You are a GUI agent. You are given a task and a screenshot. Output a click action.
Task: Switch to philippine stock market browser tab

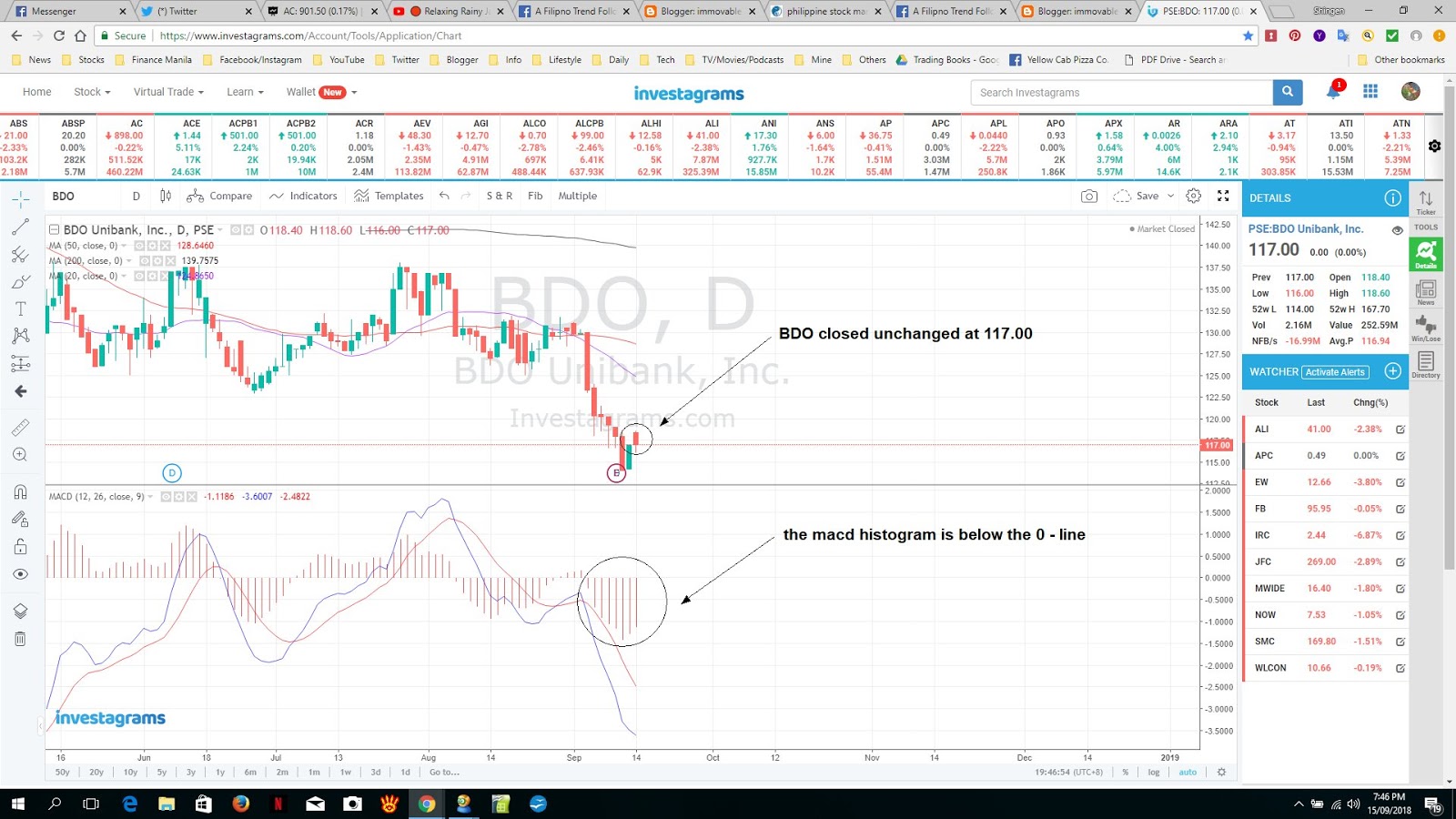(x=826, y=12)
